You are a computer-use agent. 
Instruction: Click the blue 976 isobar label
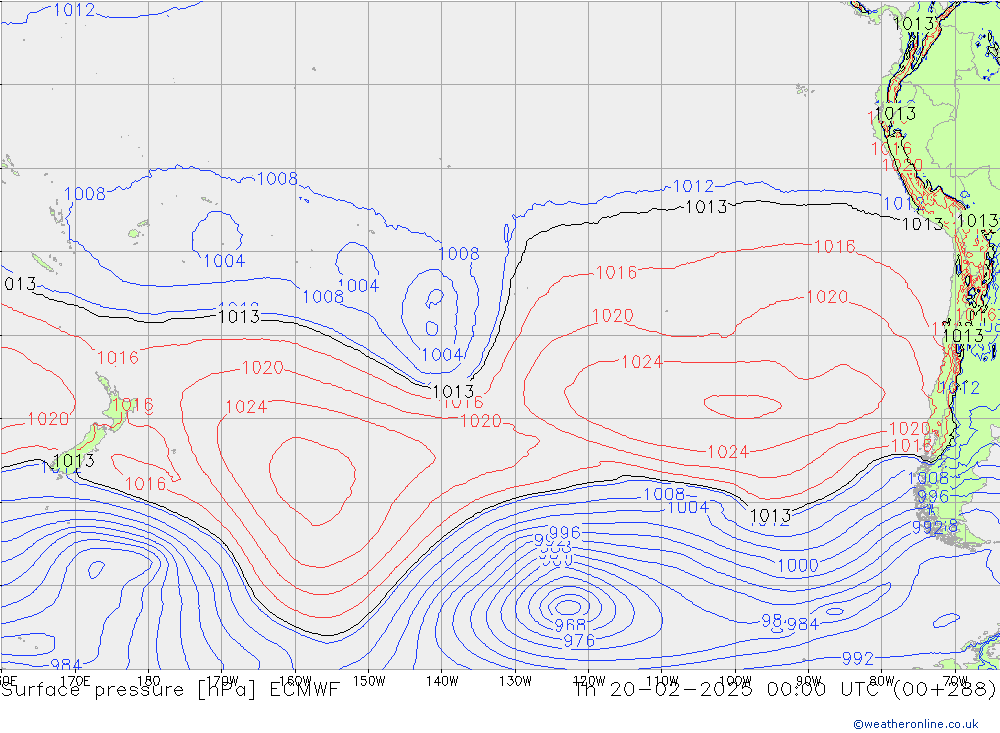click(x=579, y=640)
